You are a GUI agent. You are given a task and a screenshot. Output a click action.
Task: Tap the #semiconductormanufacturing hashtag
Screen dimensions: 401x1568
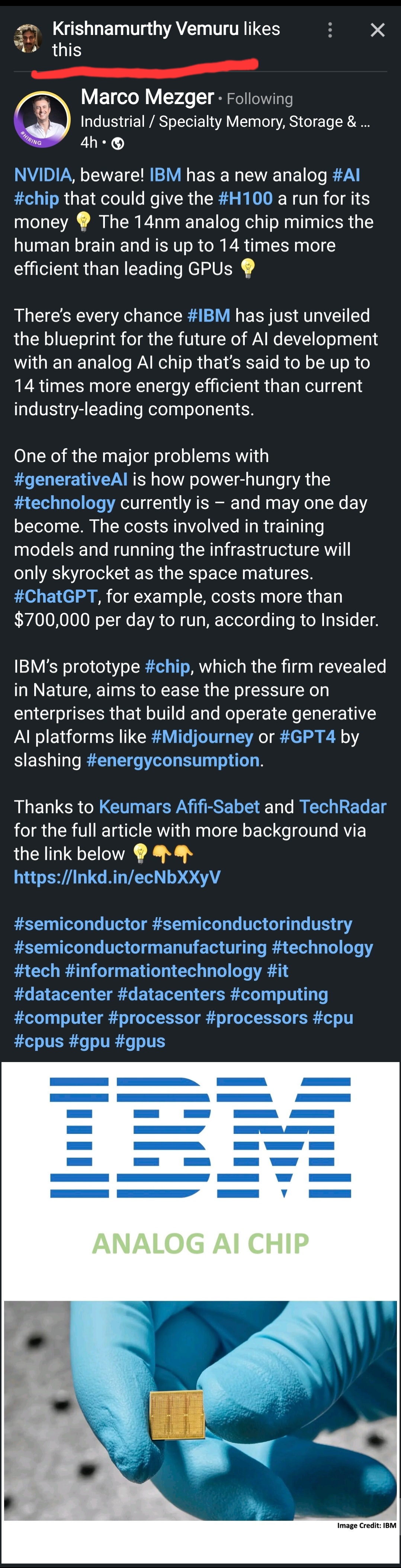tap(140, 948)
